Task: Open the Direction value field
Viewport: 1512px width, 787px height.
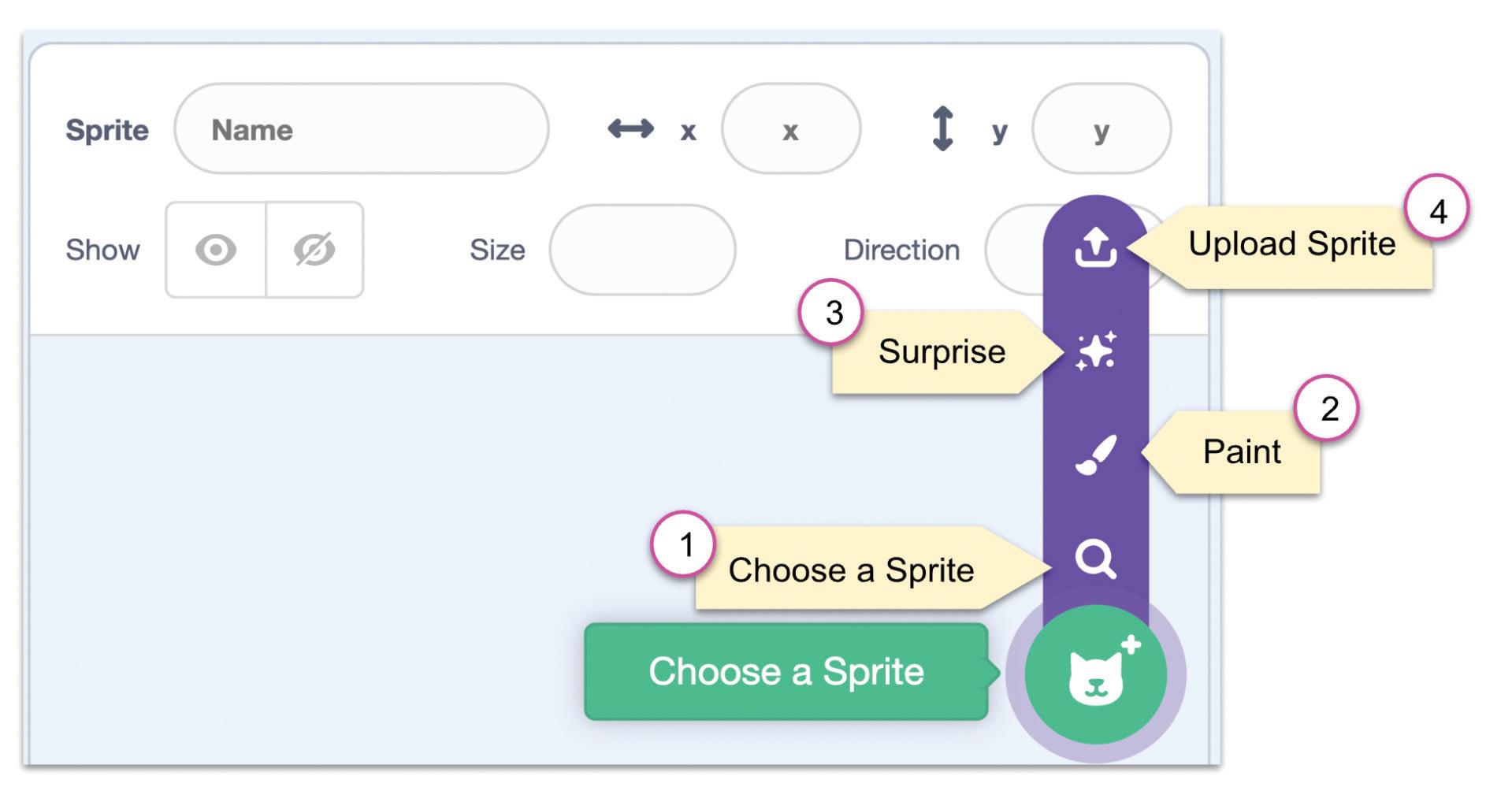Action: (1015, 250)
